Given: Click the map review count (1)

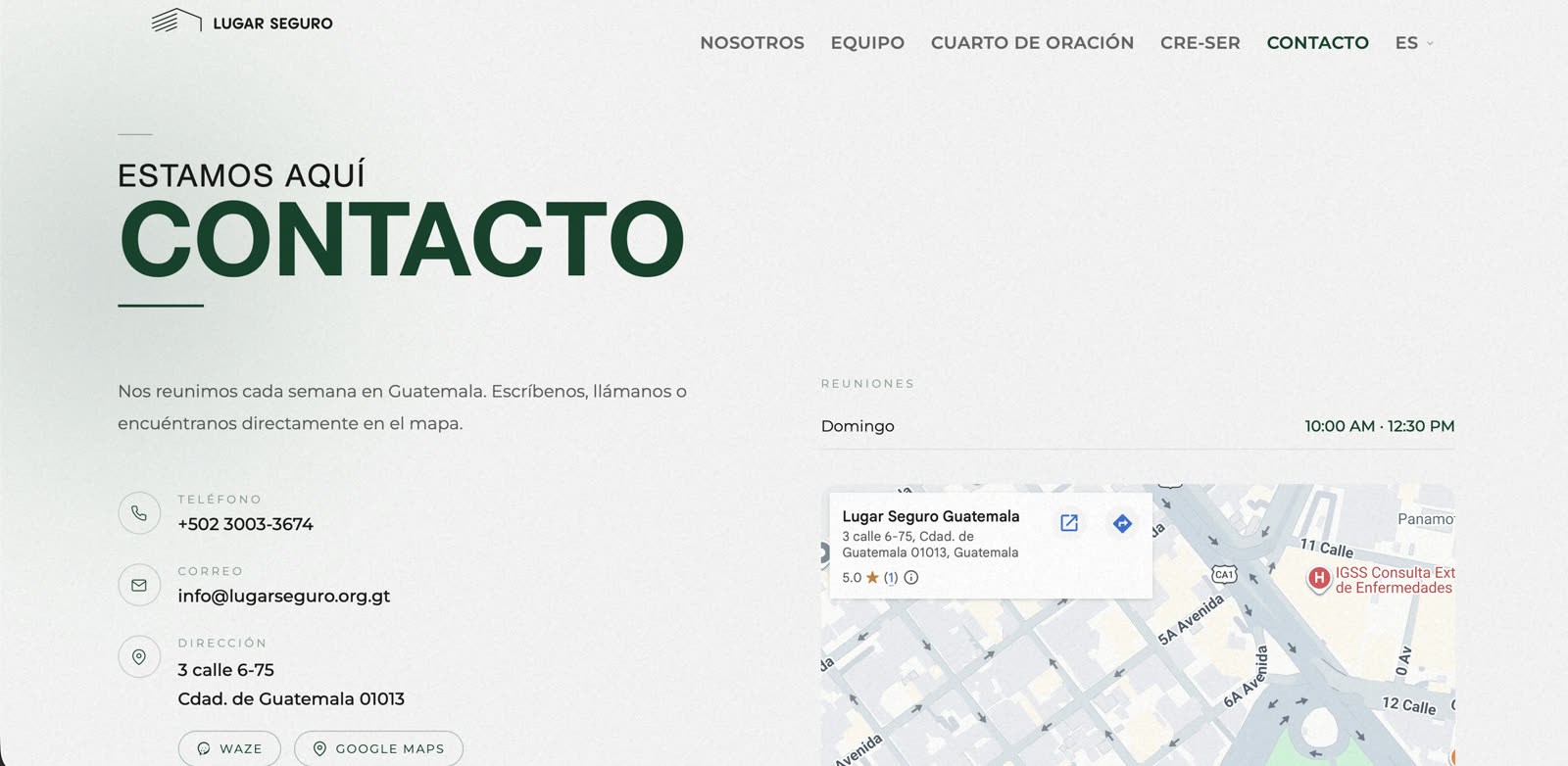Looking at the screenshot, I should pyautogui.click(x=891, y=577).
